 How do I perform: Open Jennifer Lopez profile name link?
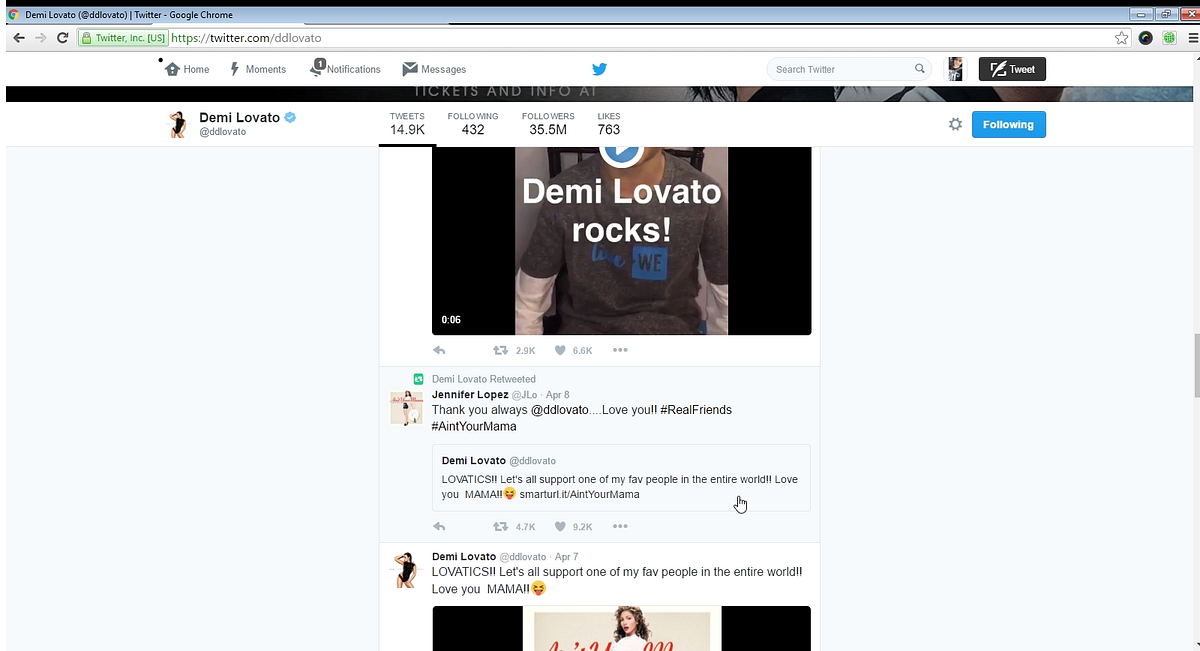click(x=470, y=395)
